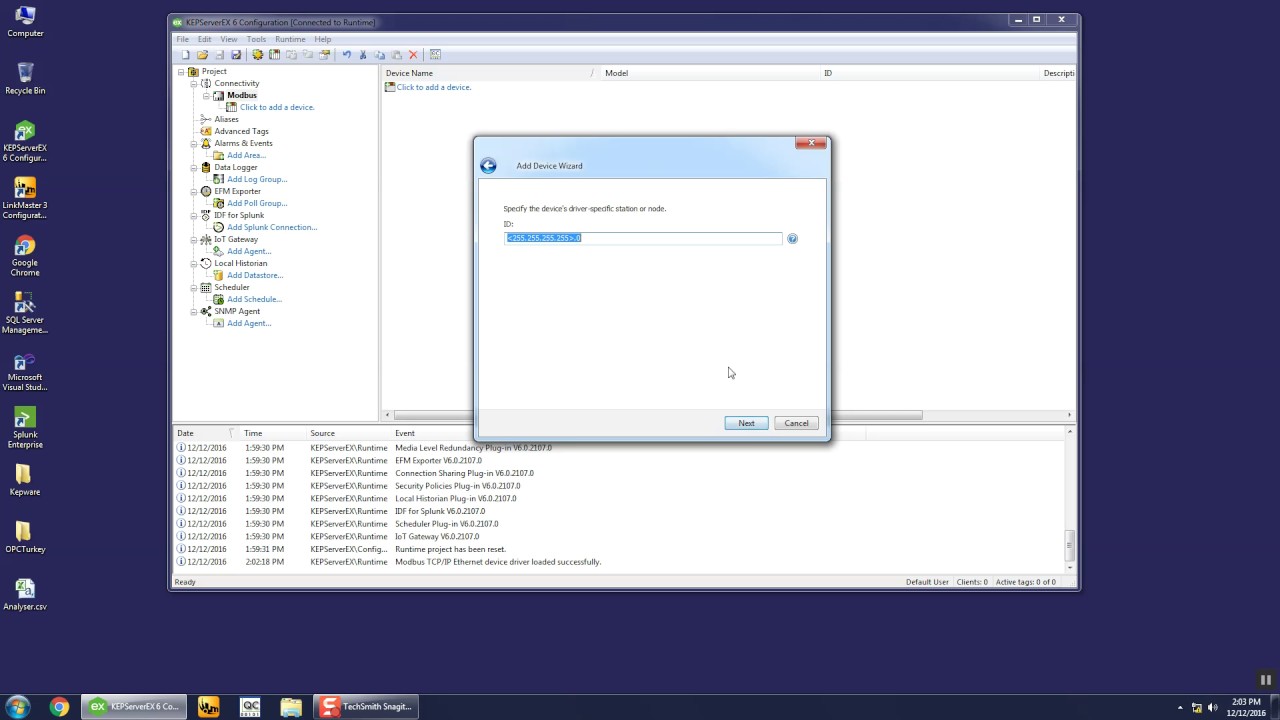Click 'Add Splunk Connection...' link

point(272,228)
